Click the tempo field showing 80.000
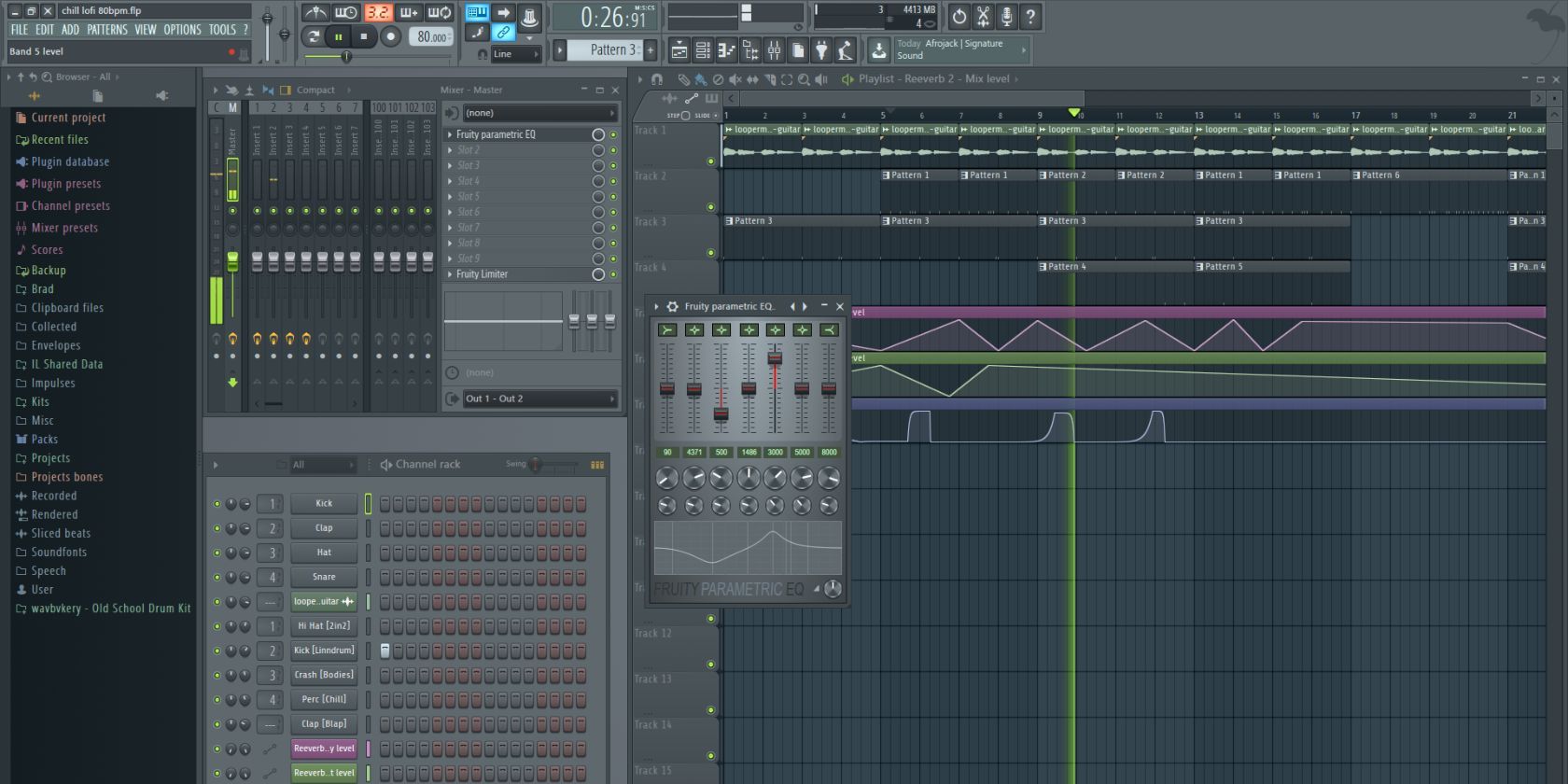Viewport: 1568px width, 784px height. click(432, 36)
